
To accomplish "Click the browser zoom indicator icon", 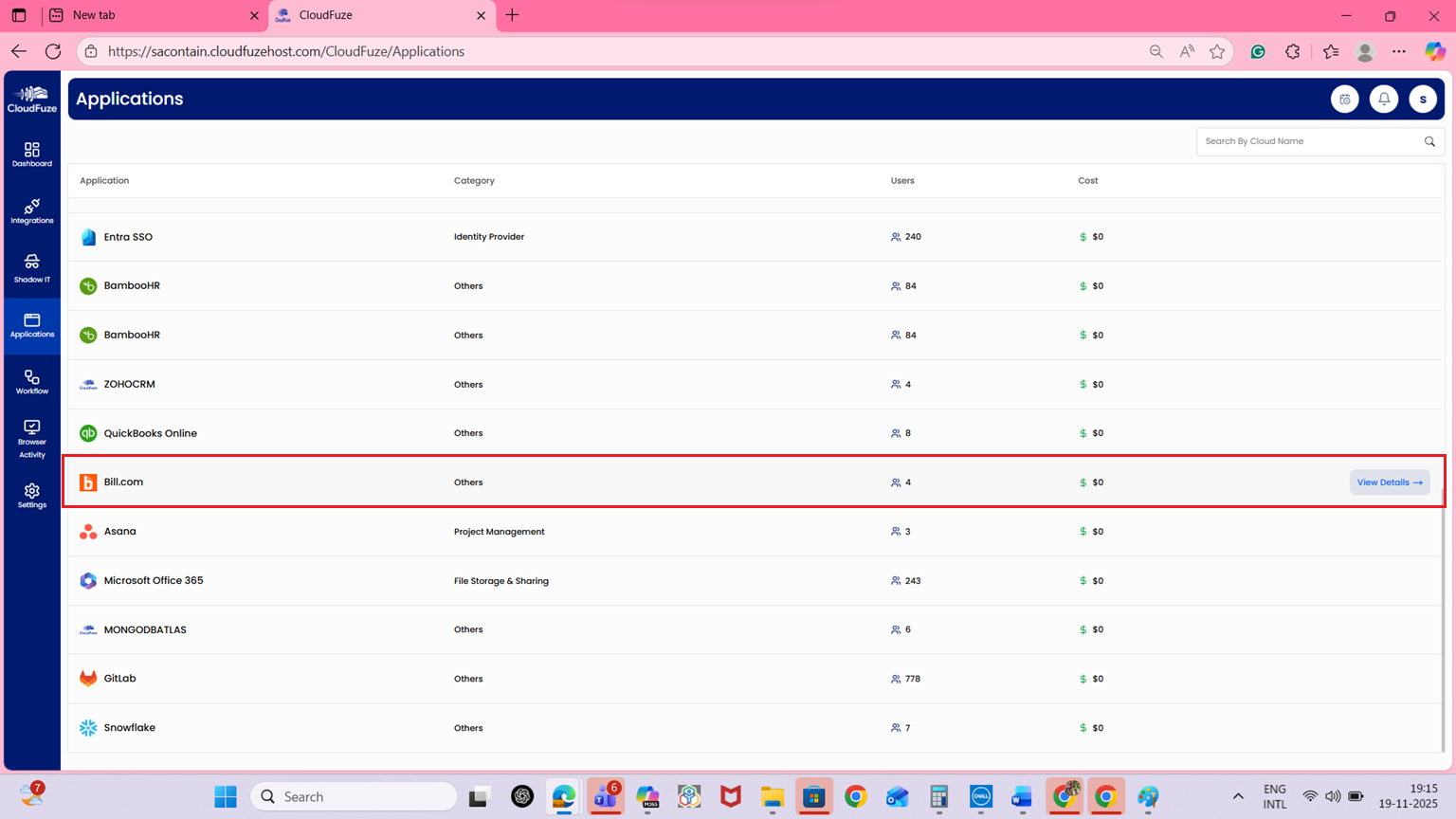I will (1156, 51).
